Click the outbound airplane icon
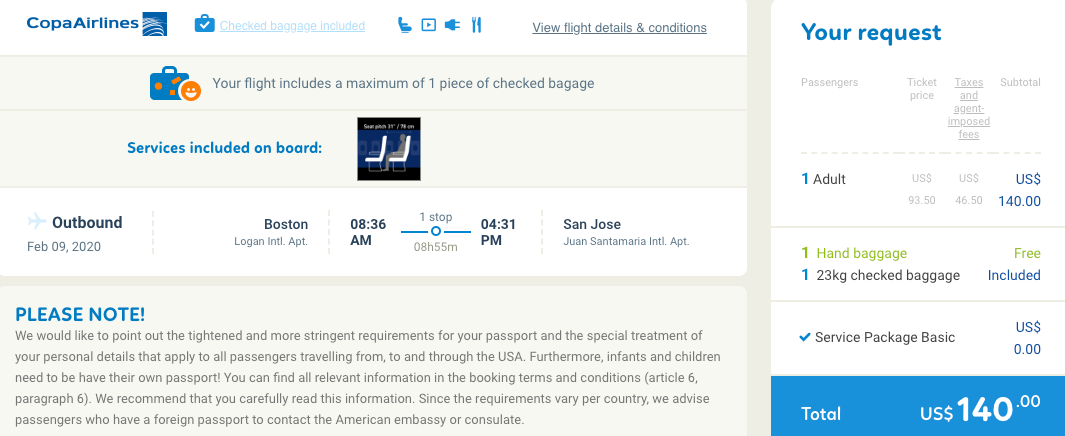This screenshot has height=436, width=1065. [37, 221]
